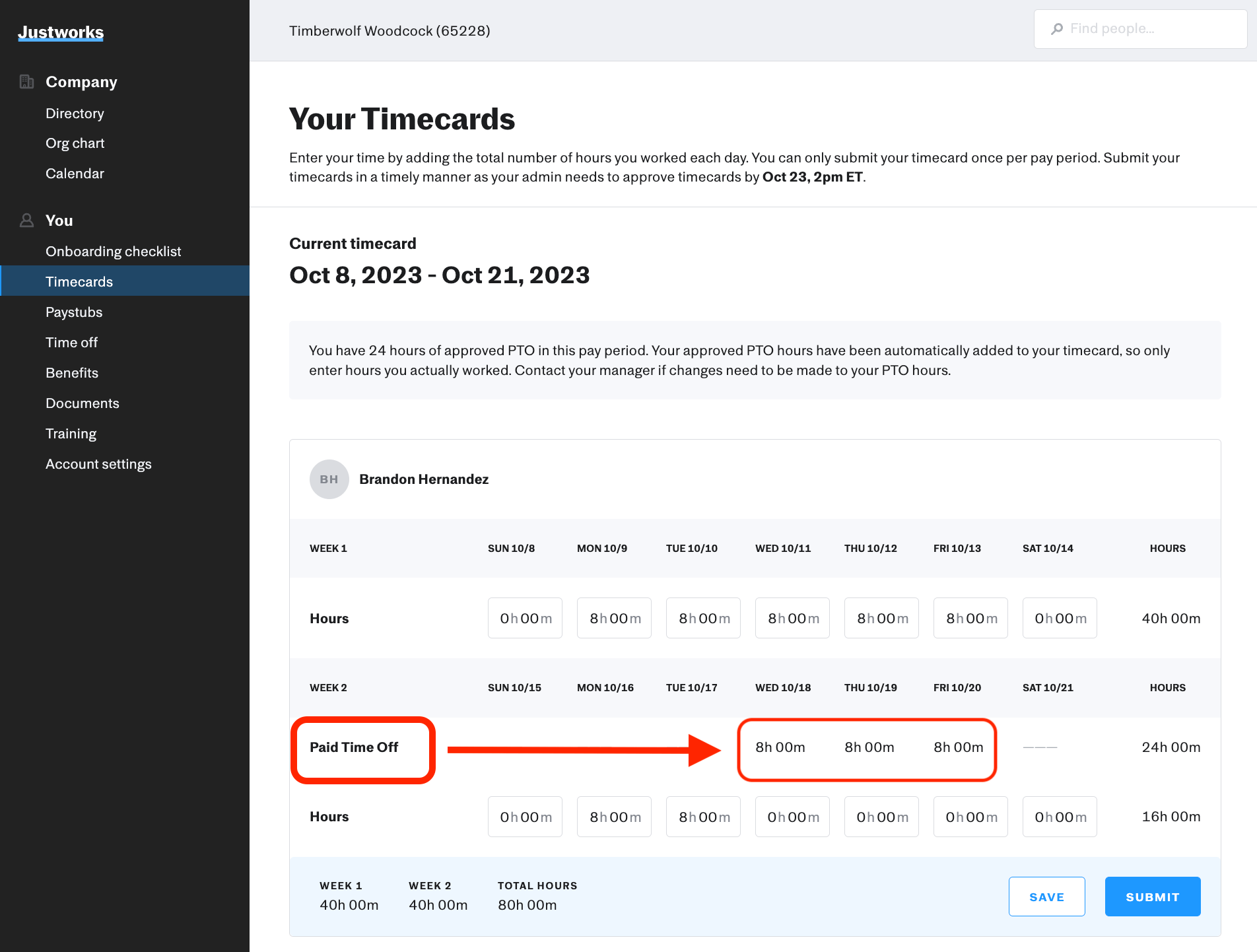
Task: Click the SAVE button
Action: coord(1046,897)
